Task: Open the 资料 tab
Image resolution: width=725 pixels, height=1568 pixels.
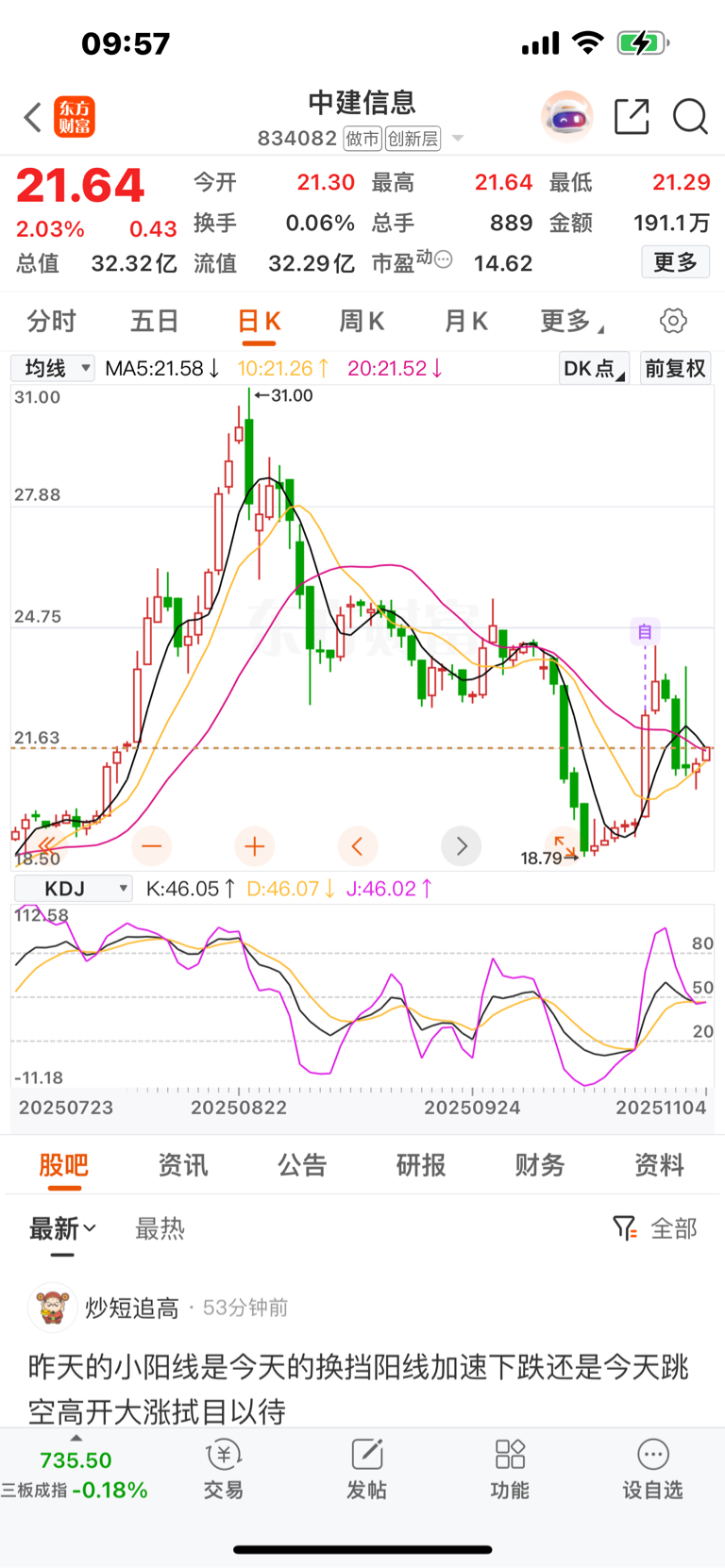Action: 659,1165
